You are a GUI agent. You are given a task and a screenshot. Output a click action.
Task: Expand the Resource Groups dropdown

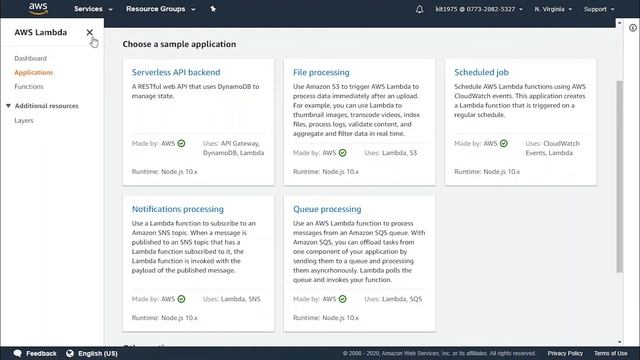pos(160,9)
